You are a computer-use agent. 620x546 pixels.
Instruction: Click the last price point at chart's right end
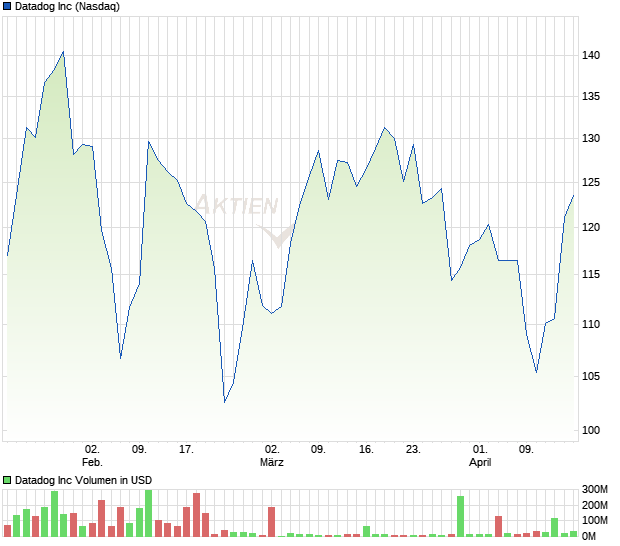(x=573, y=195)
